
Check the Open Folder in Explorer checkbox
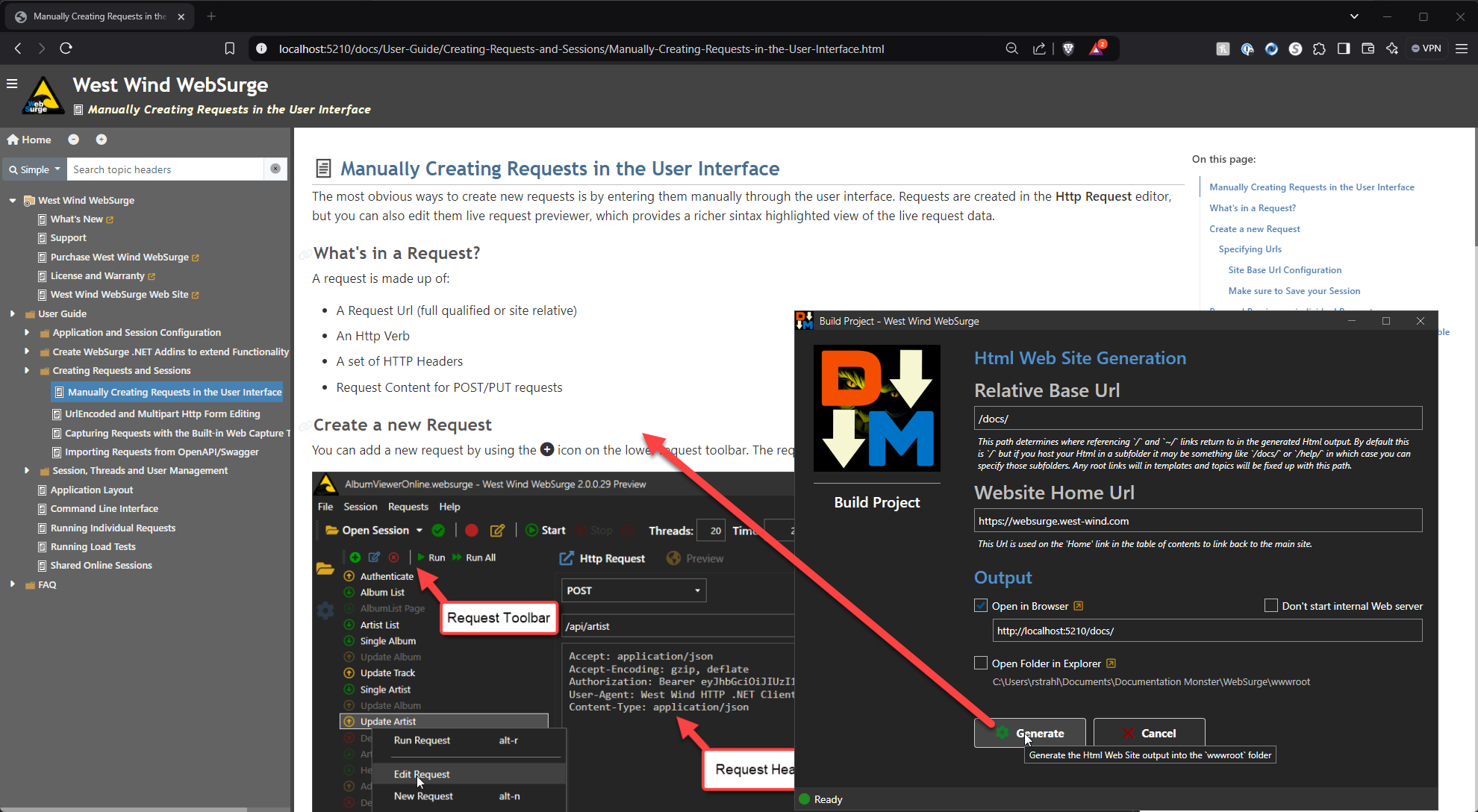(x=981, y=663)
